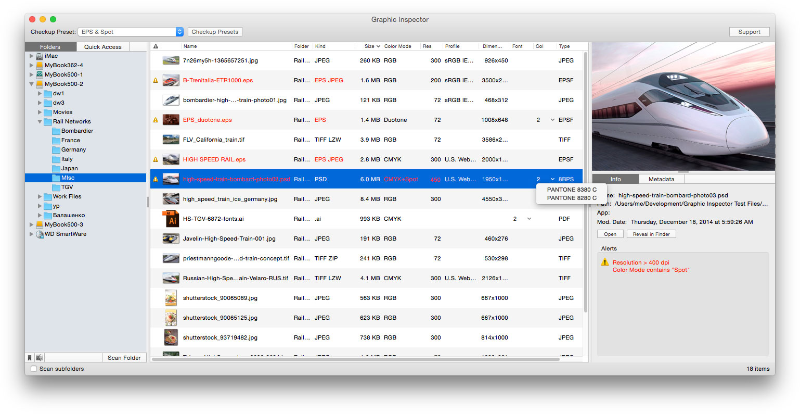Select PANTONE 8380 C from the popup

click(571, 189)
